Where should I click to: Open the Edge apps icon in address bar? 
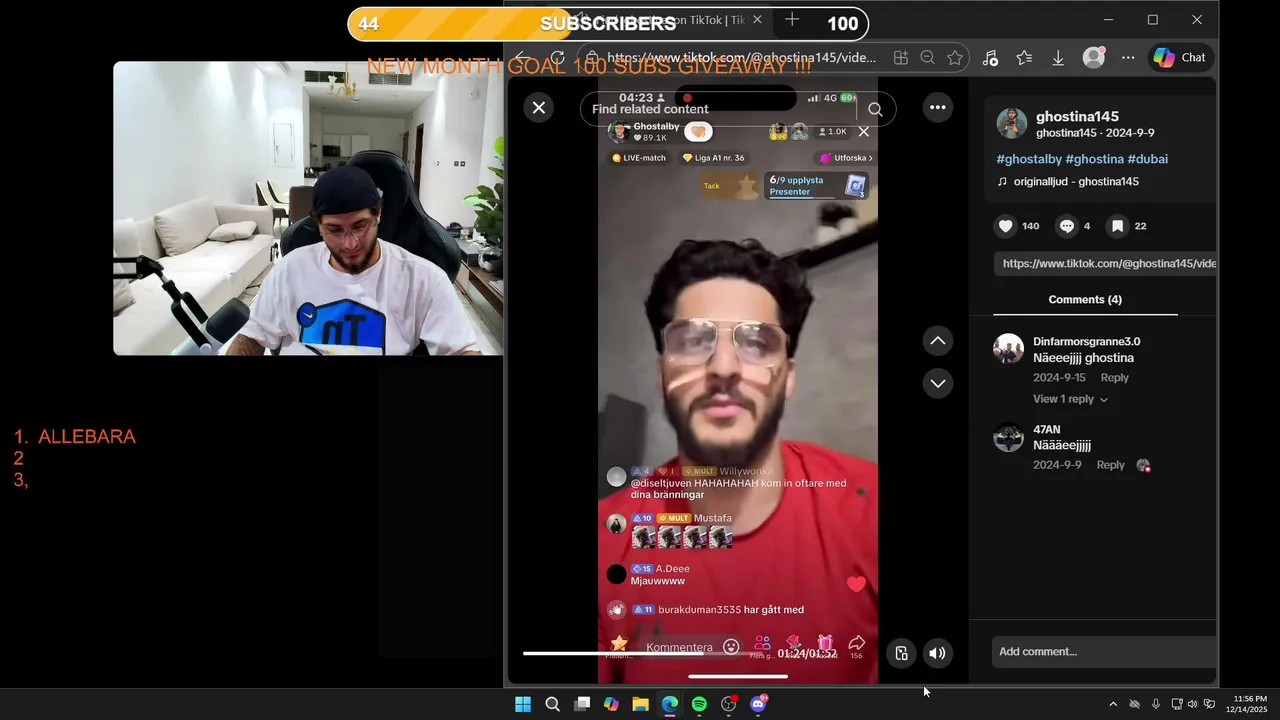point(901,58)
